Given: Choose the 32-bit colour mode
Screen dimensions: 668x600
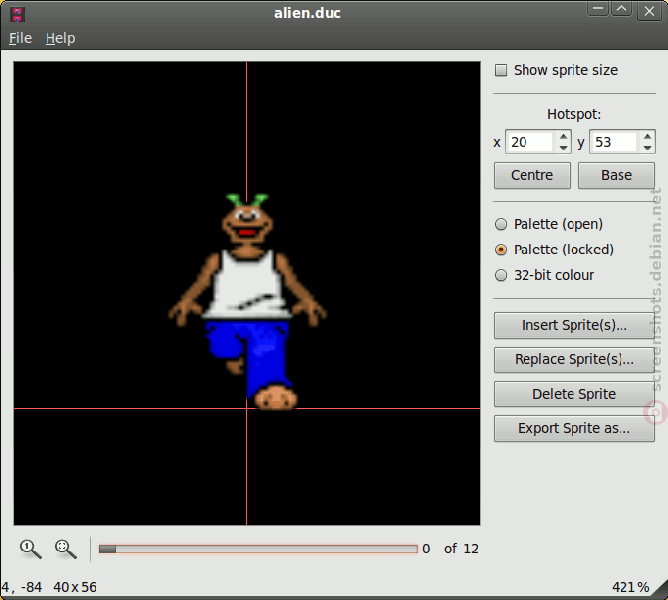Looking at the screenshot, I should (501, 275).
